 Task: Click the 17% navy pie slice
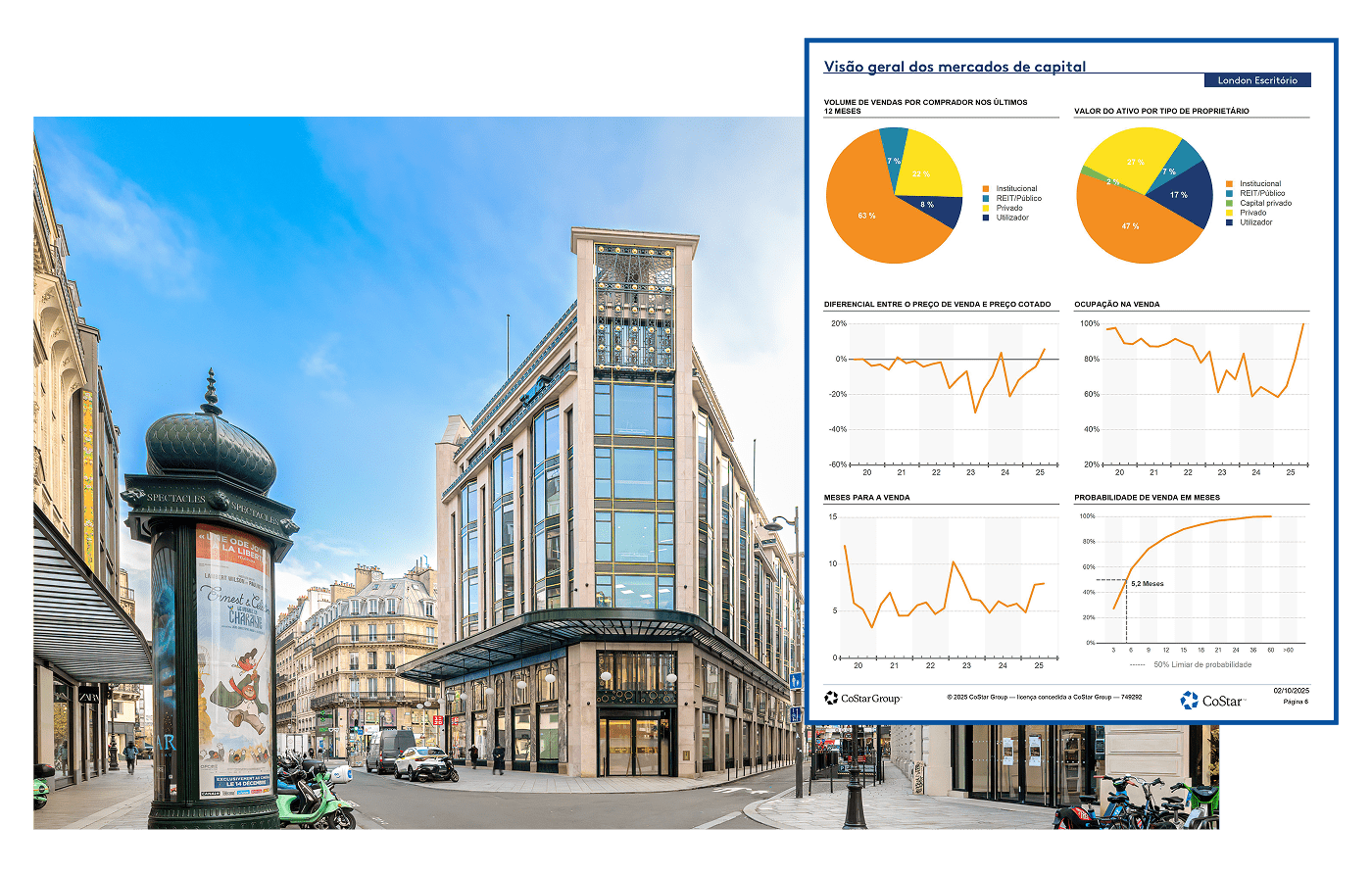1180,194
